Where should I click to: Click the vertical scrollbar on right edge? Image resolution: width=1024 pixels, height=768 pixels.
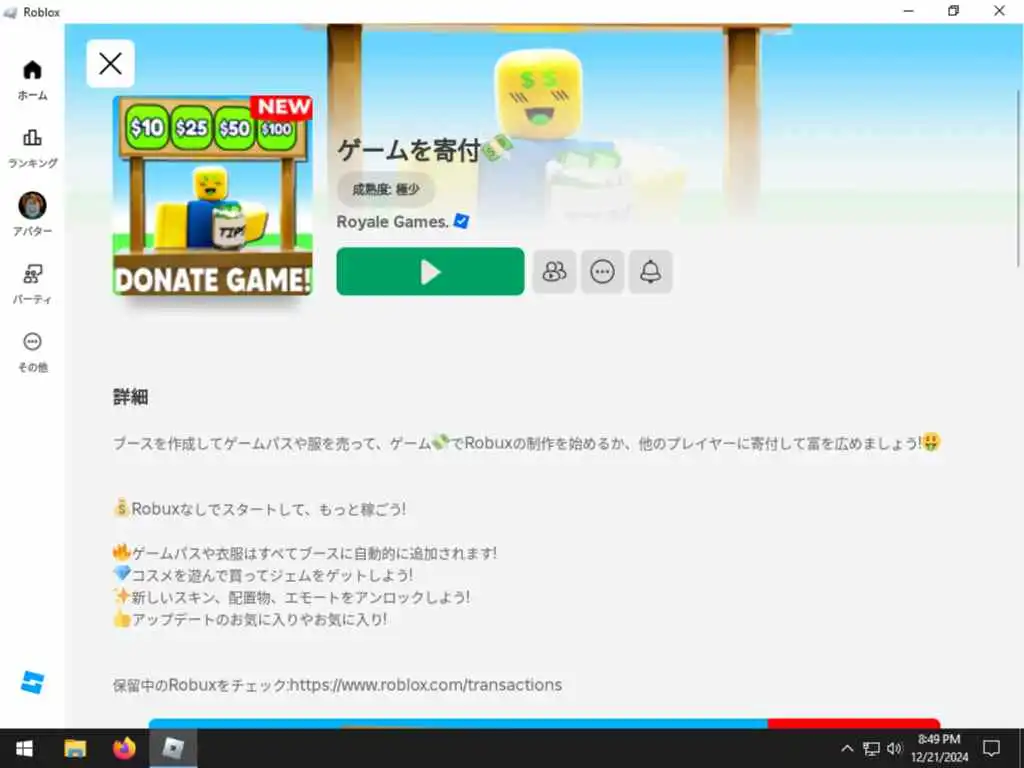[1017, 178]
